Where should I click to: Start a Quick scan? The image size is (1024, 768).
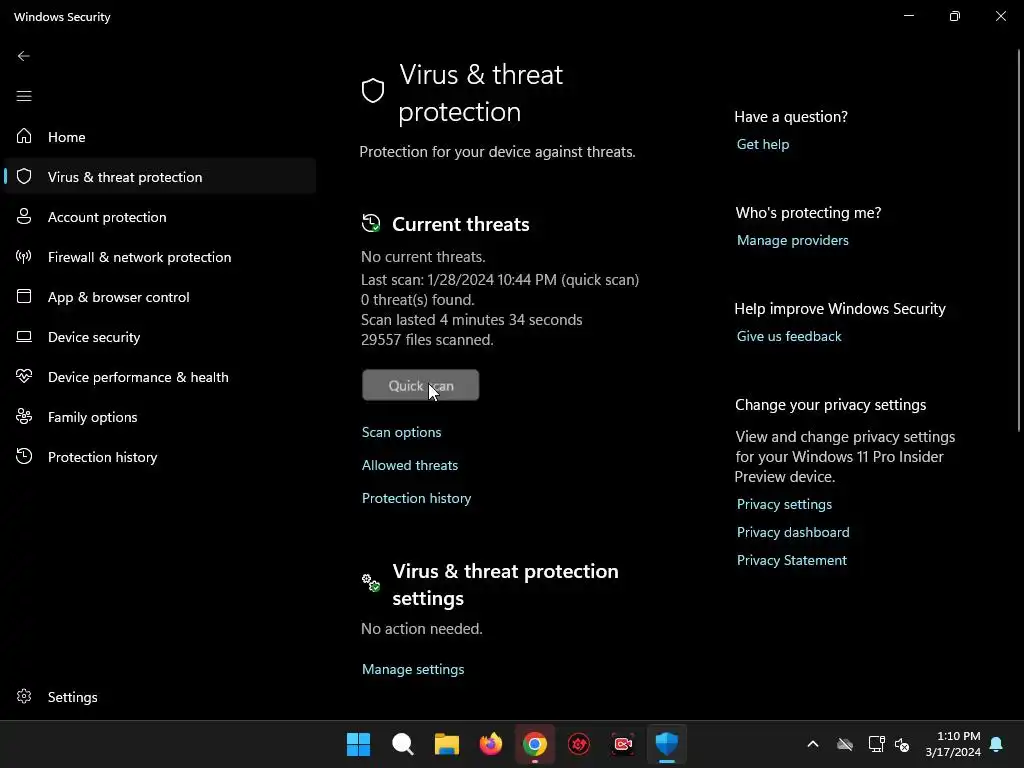coord(421,385)
